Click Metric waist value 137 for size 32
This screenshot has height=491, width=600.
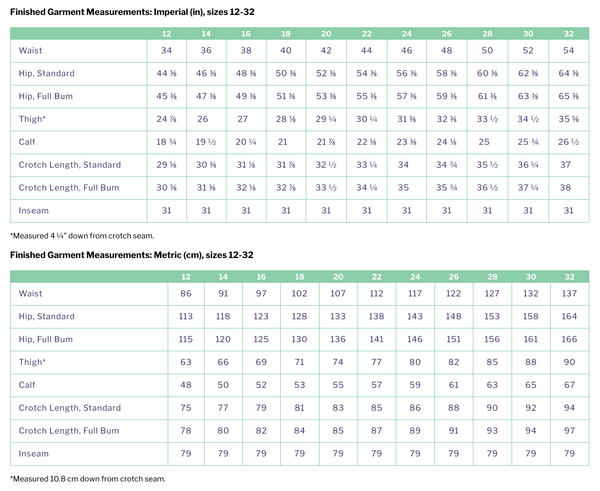(x=569, y=296)
